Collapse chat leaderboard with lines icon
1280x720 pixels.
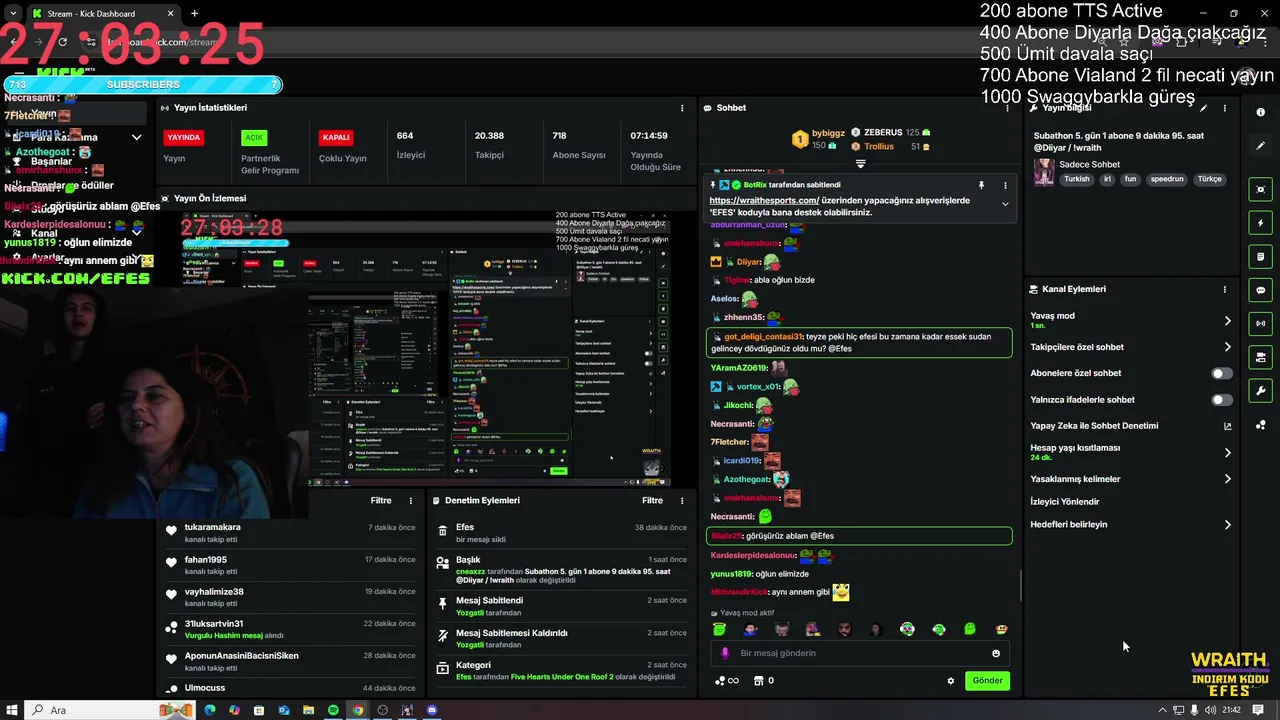click(860, 163)
